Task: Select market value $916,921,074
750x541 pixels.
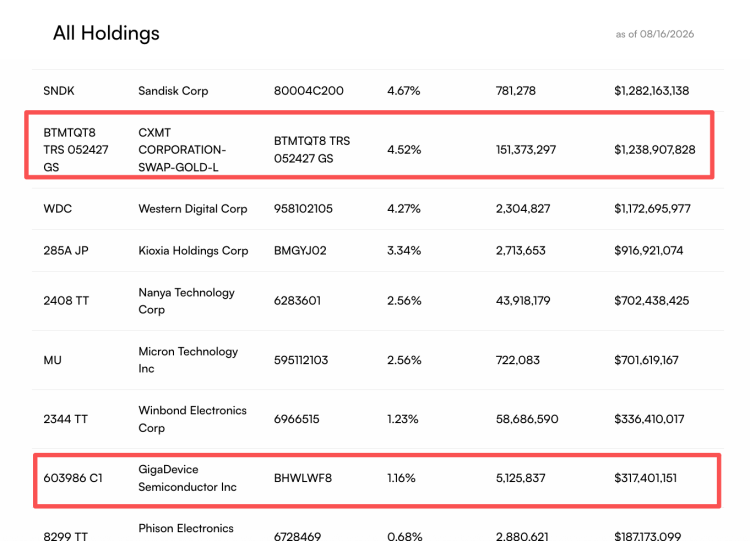Action: coord(649,251)
